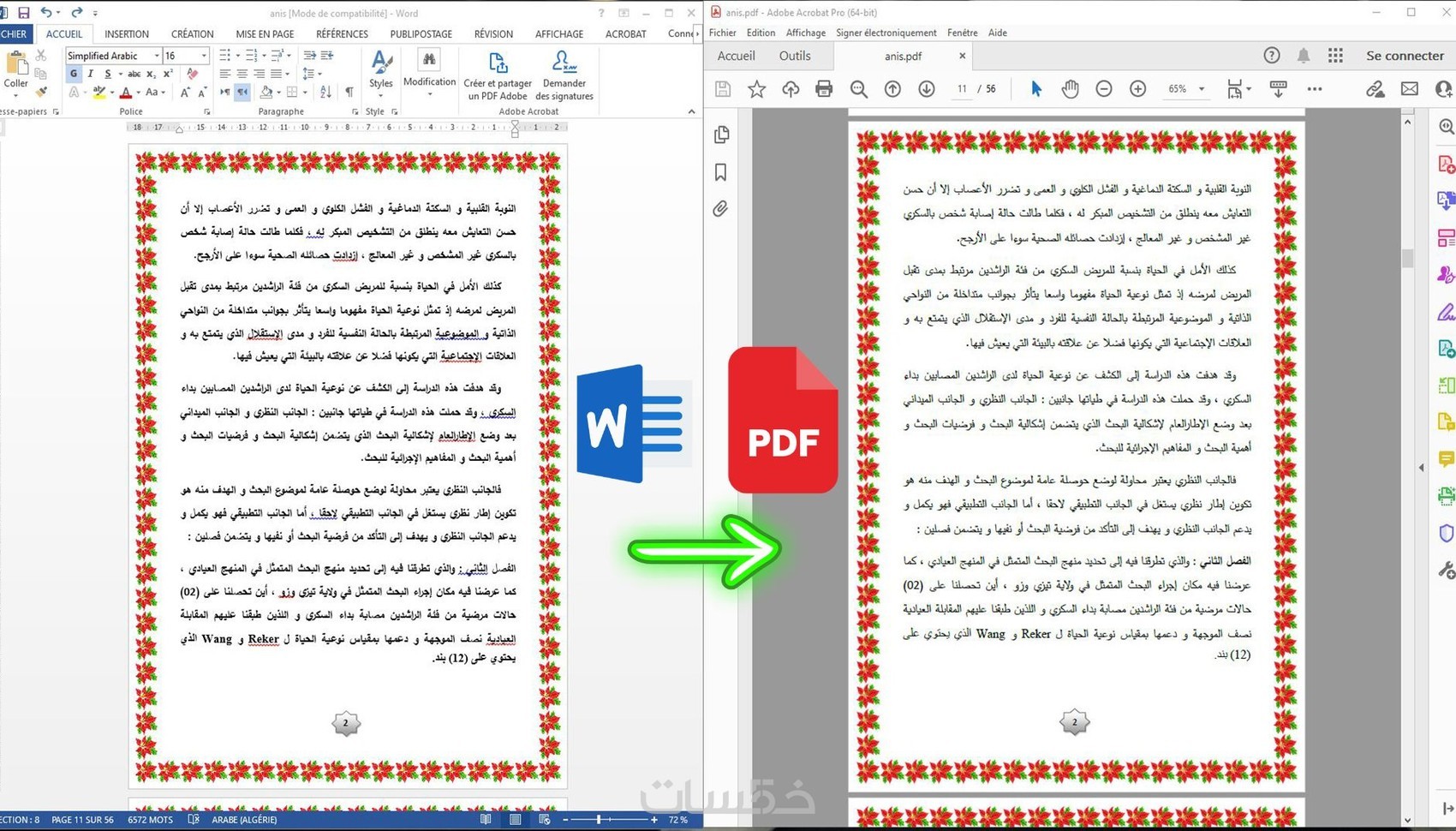Toggle right-to-left text direction in Word
The image size is (1456, 831).
click(242, 92)
